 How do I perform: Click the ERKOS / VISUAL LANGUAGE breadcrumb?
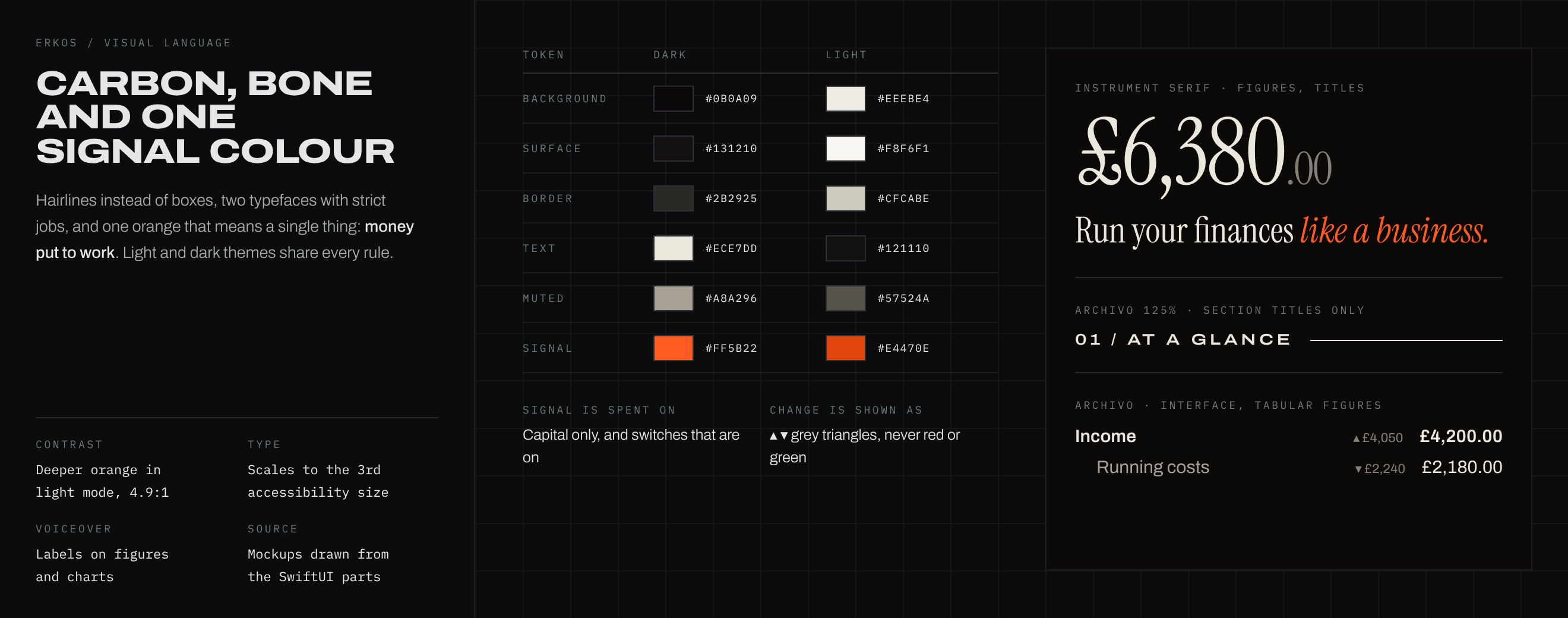pos(134,43)
